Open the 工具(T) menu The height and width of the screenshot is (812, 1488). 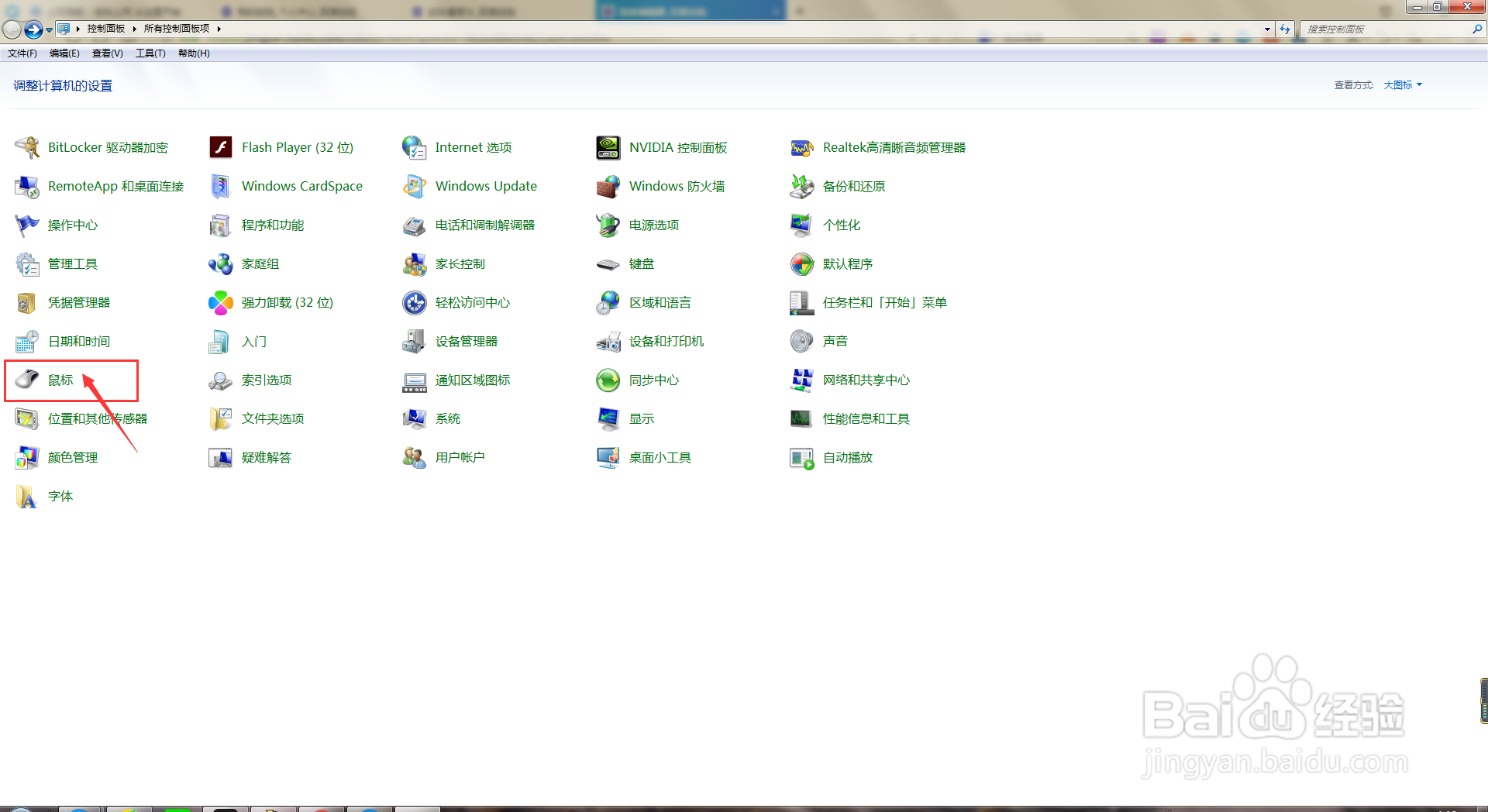click(x=150, y=53)
